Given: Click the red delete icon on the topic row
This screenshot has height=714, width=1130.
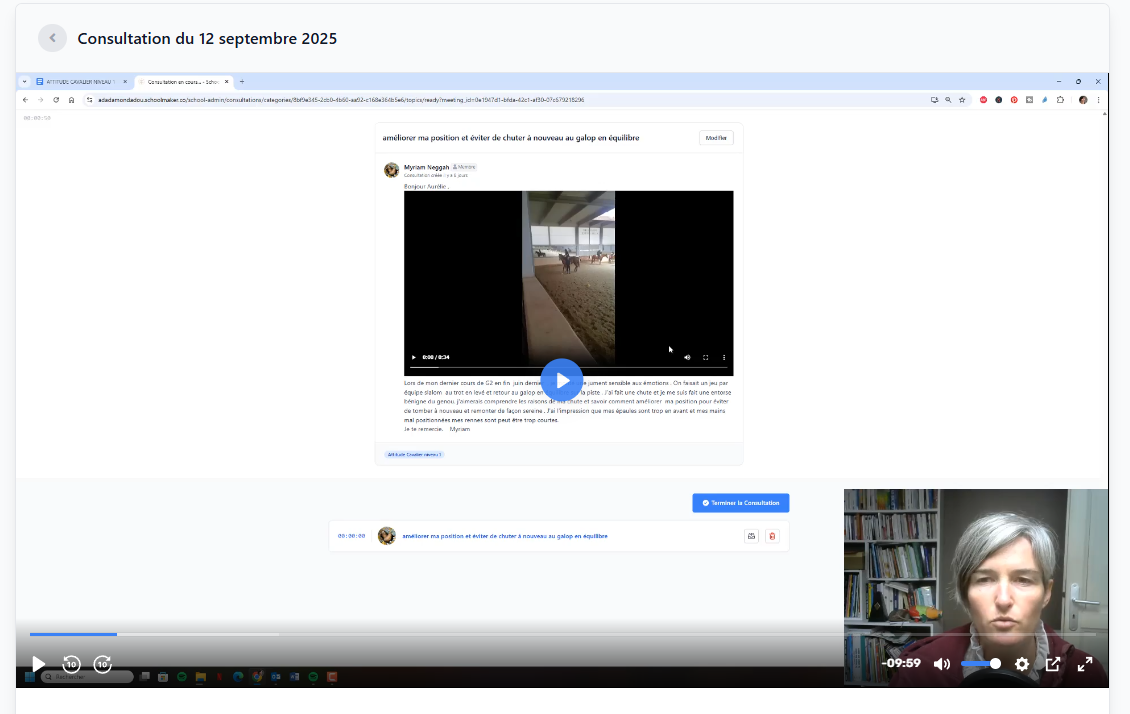Looking at the screenshot, I should [x=772, y=536].
